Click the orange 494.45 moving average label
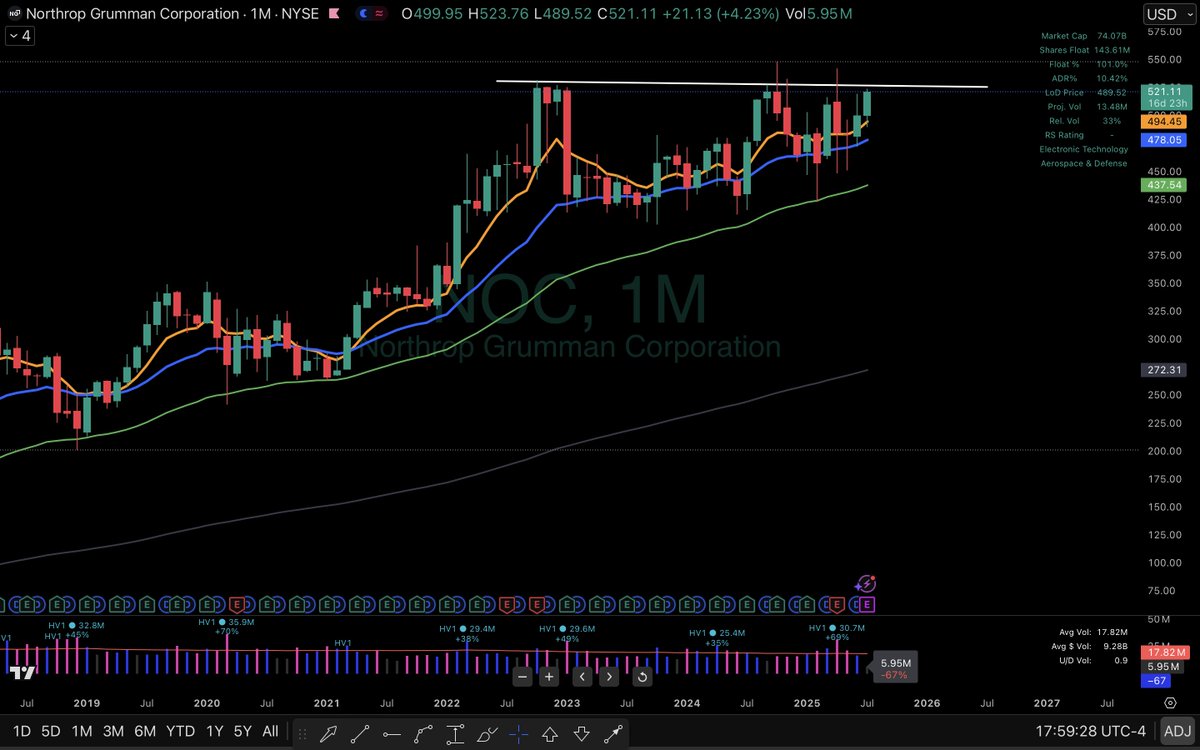This screenshot has width=1200, height=750. click(1164, 122)
